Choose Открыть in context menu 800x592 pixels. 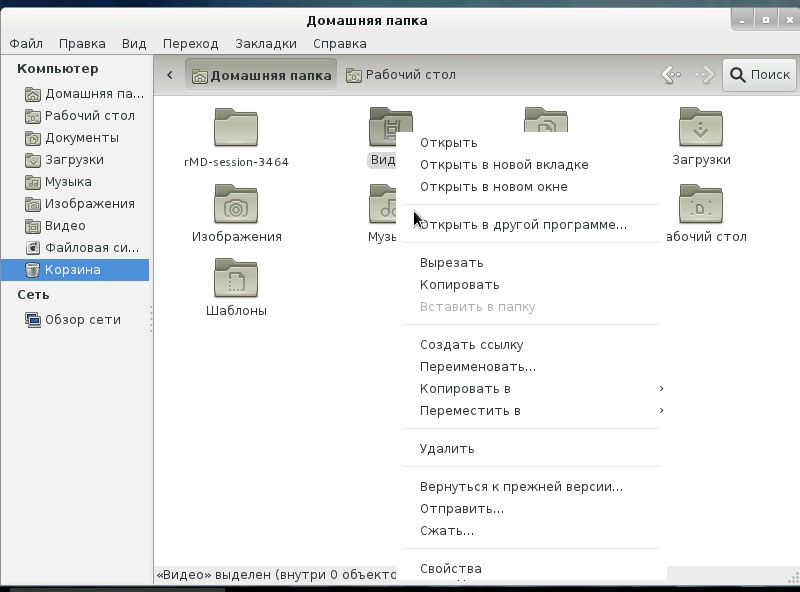[x=531, y=143]
